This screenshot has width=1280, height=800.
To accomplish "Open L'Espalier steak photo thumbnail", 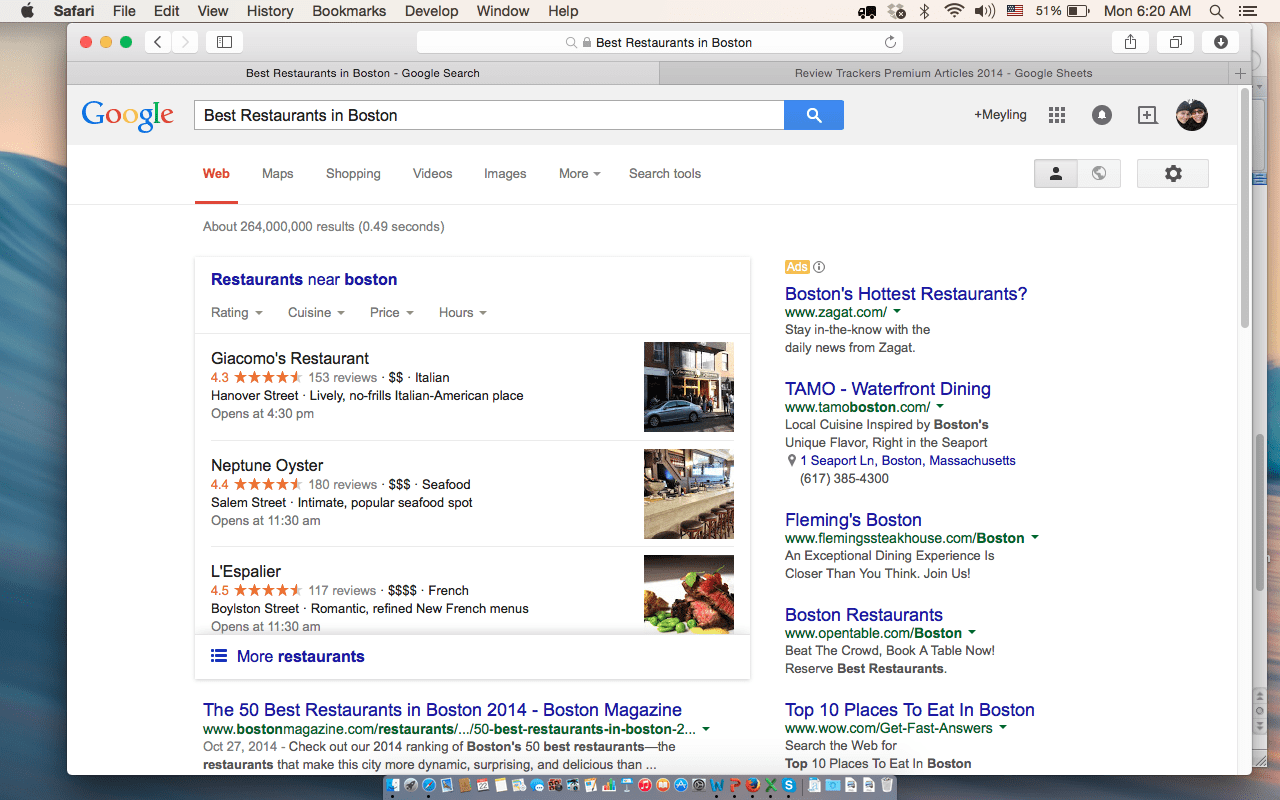I will click(689, 594).
